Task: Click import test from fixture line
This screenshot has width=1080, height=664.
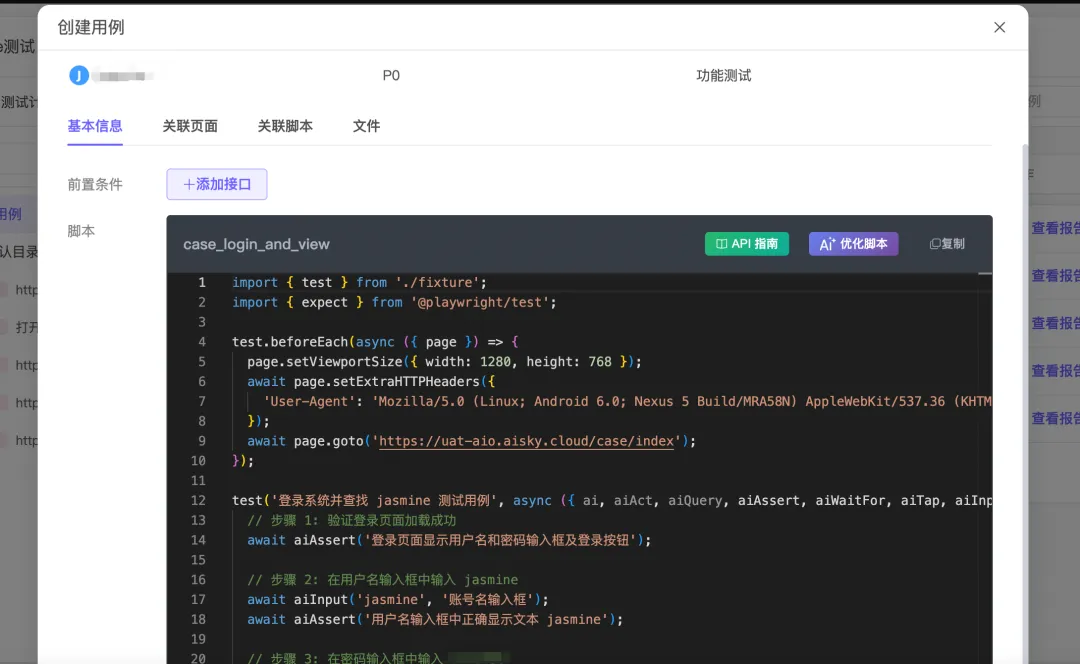Action: click(x=360, y=282)
